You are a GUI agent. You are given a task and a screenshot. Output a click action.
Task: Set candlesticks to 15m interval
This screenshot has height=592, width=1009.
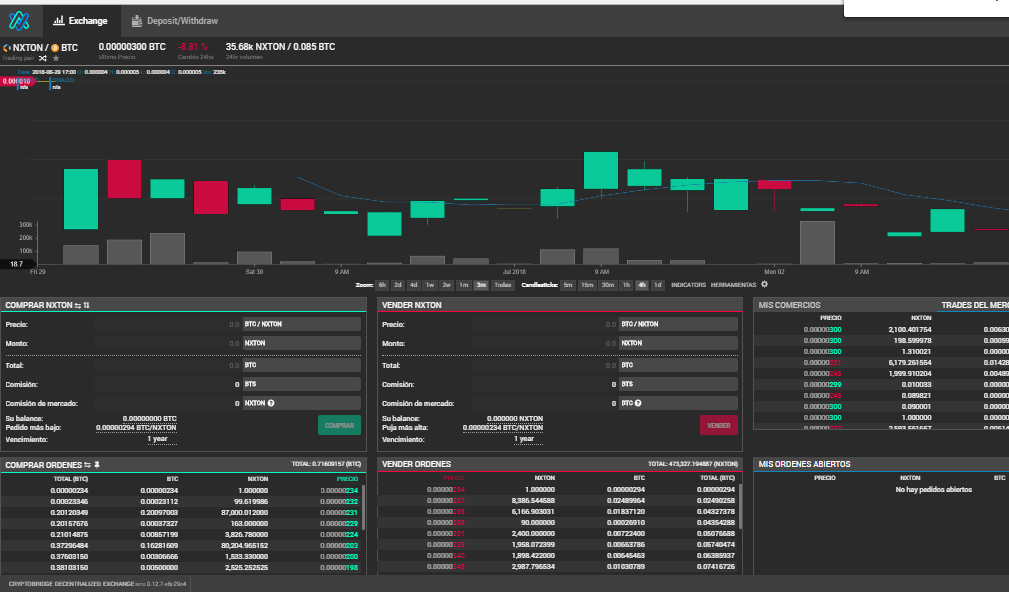(587, 285)
